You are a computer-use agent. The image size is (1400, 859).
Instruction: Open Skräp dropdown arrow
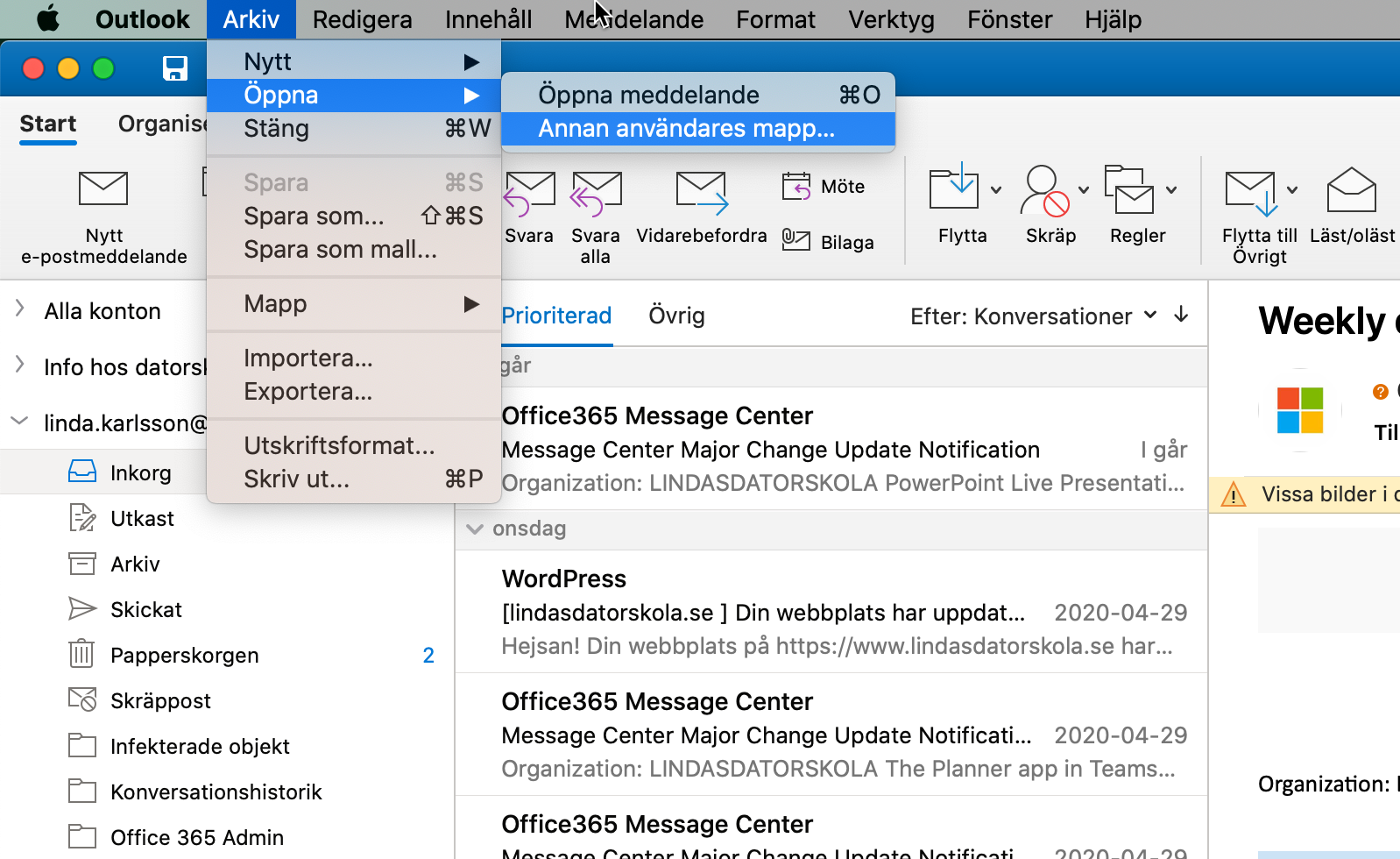pos(1084,190)
